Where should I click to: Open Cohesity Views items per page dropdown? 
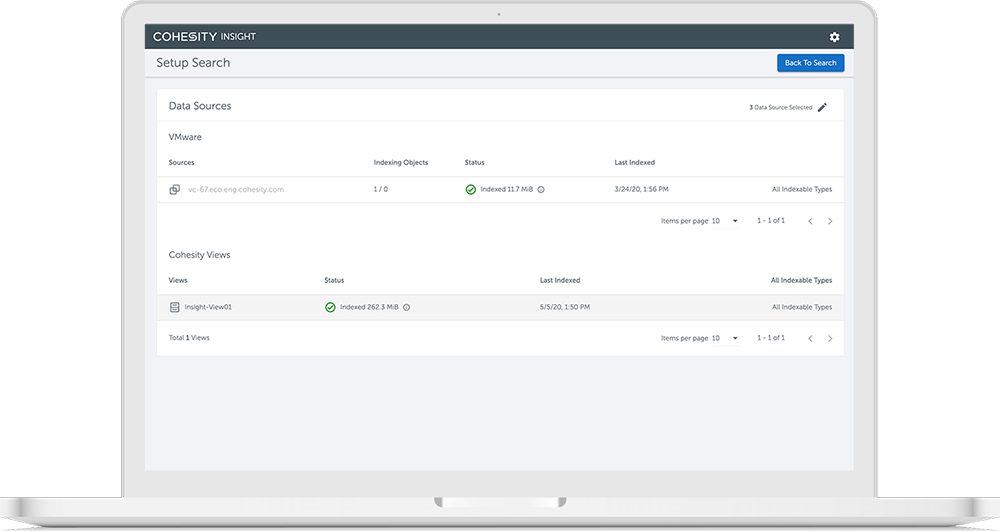(x=725, y=338)
